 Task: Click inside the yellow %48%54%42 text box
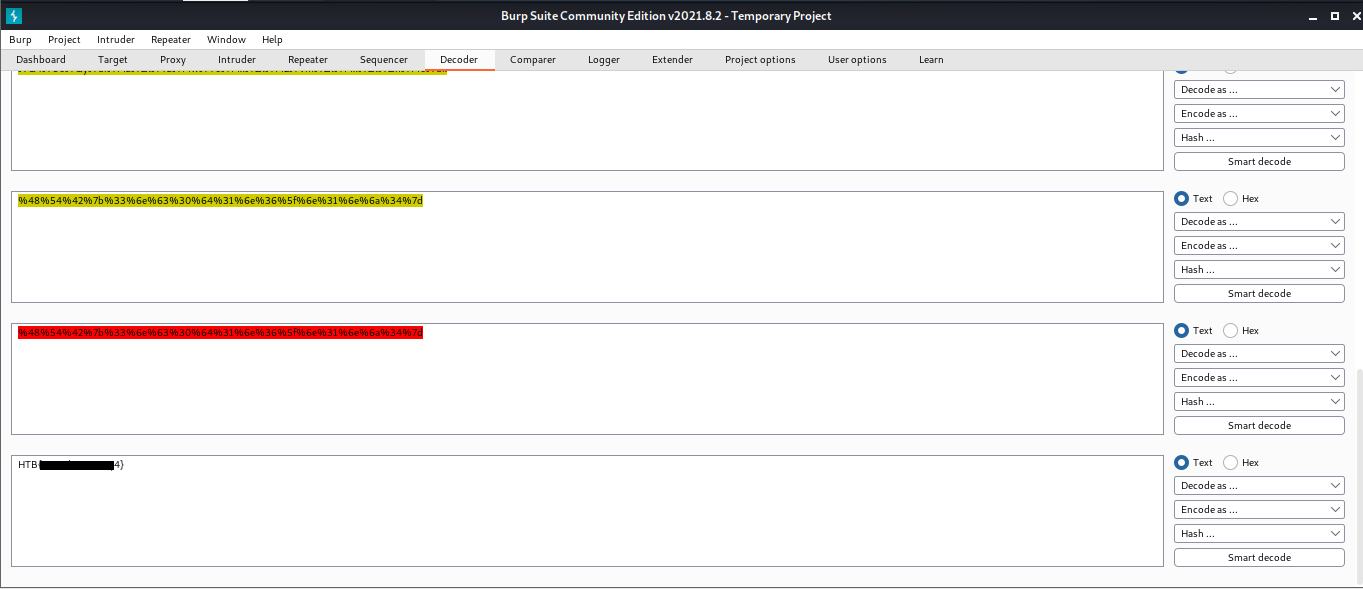pos(587,247)
